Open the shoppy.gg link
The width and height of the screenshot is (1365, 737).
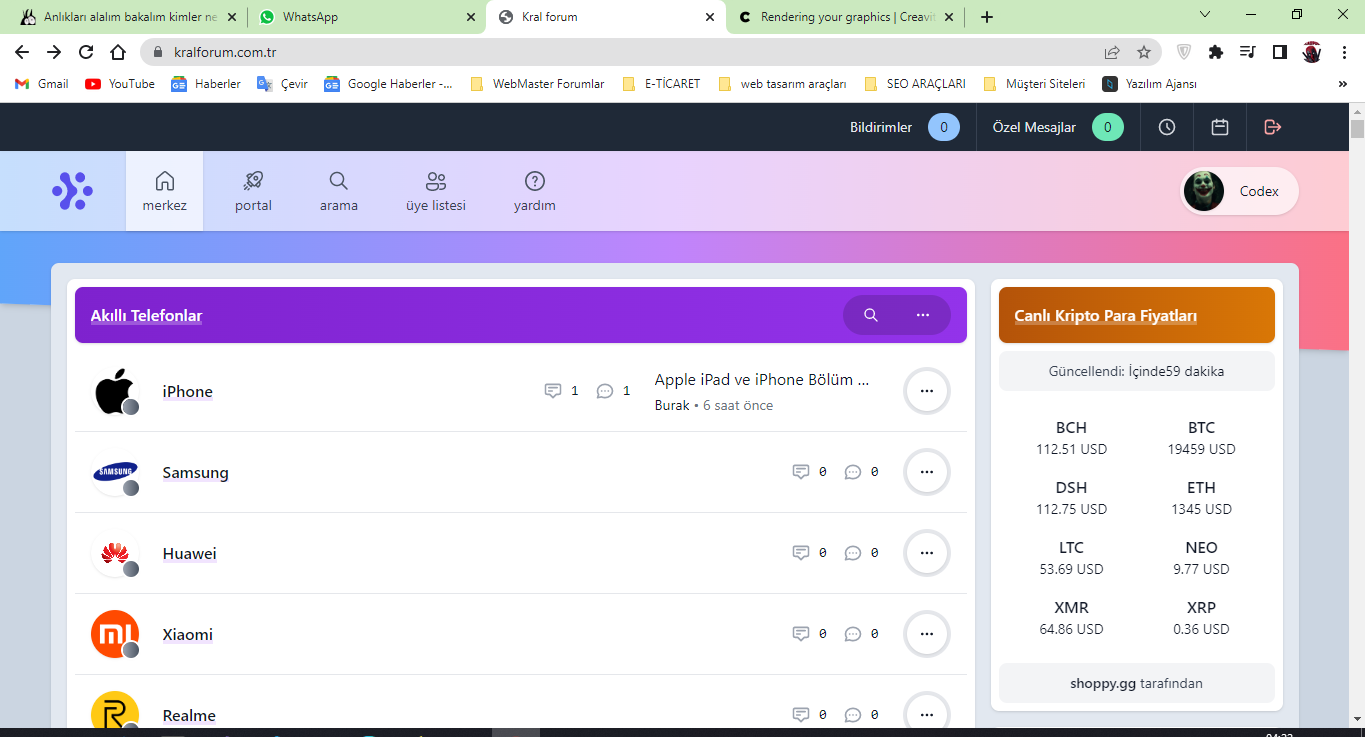click(x=1103, y=684)
